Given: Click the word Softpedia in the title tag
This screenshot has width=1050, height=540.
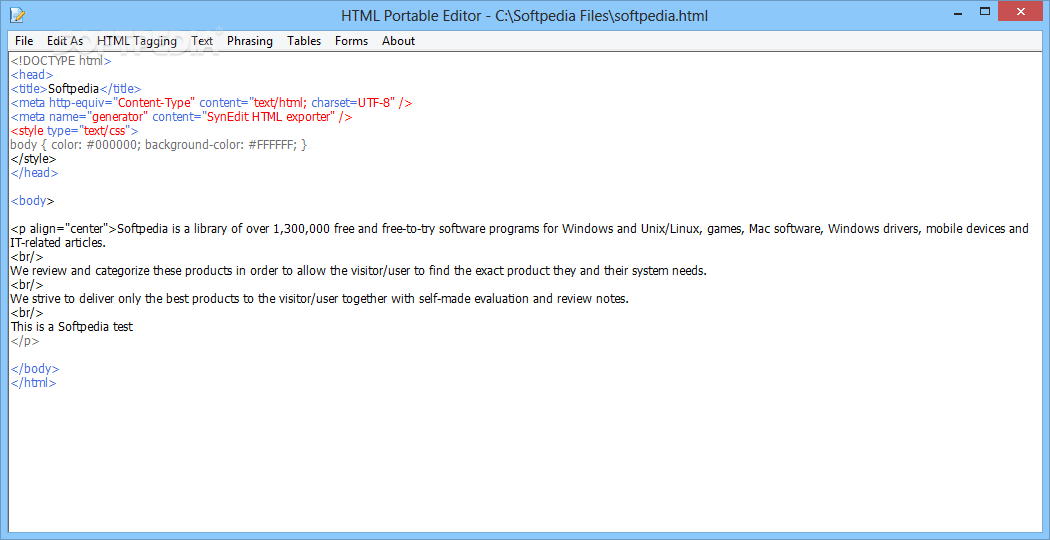Looking at the screenshot, I should click(x=74, y=88).
